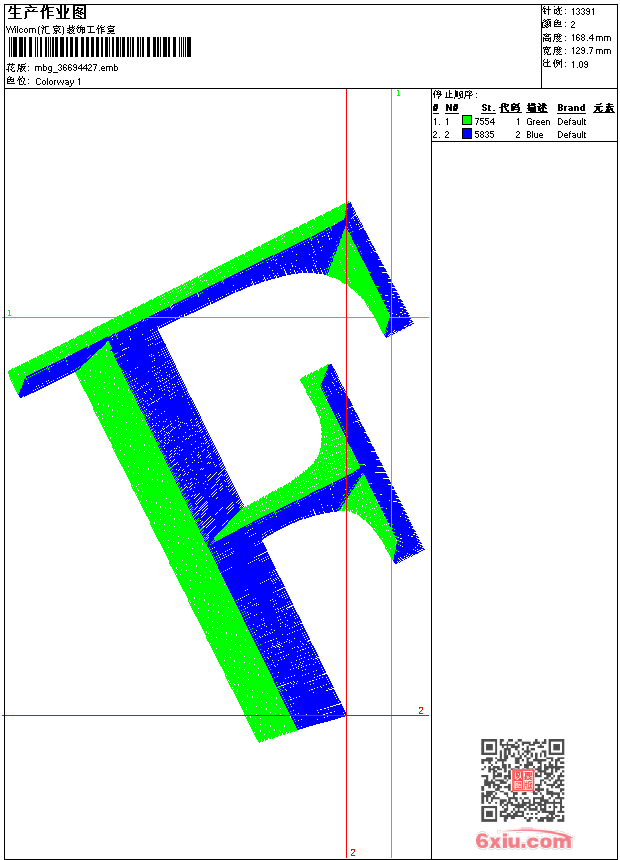Select stitch count 7554 in Green row
The width and height of the screenshot is (620, 860).
pos(484,122)
